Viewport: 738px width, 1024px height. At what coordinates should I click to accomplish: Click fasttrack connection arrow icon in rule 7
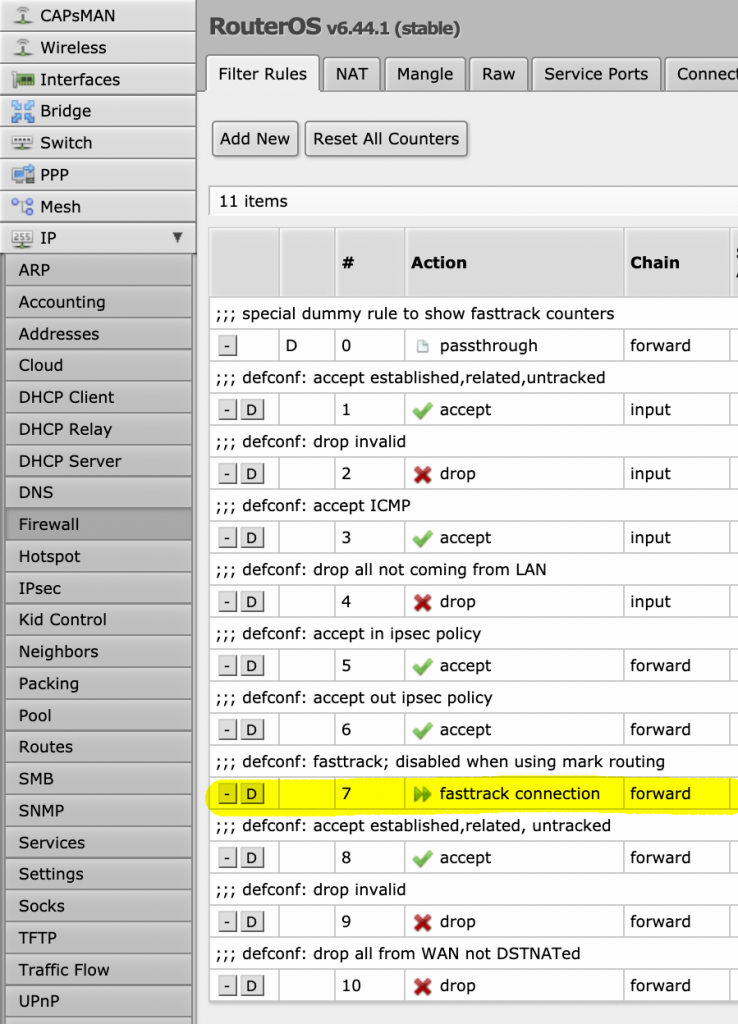[423, 794]
